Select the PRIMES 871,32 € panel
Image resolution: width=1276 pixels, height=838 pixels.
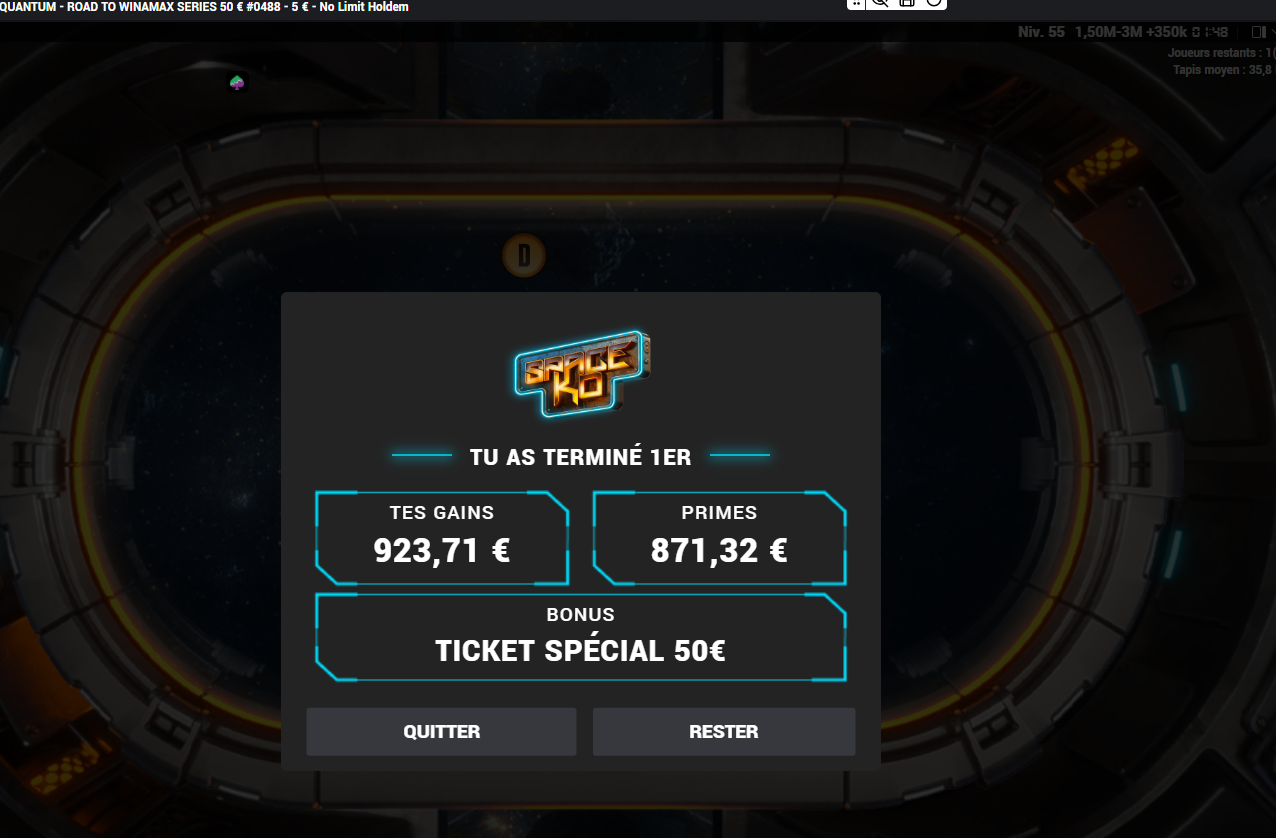coord(719,538)
